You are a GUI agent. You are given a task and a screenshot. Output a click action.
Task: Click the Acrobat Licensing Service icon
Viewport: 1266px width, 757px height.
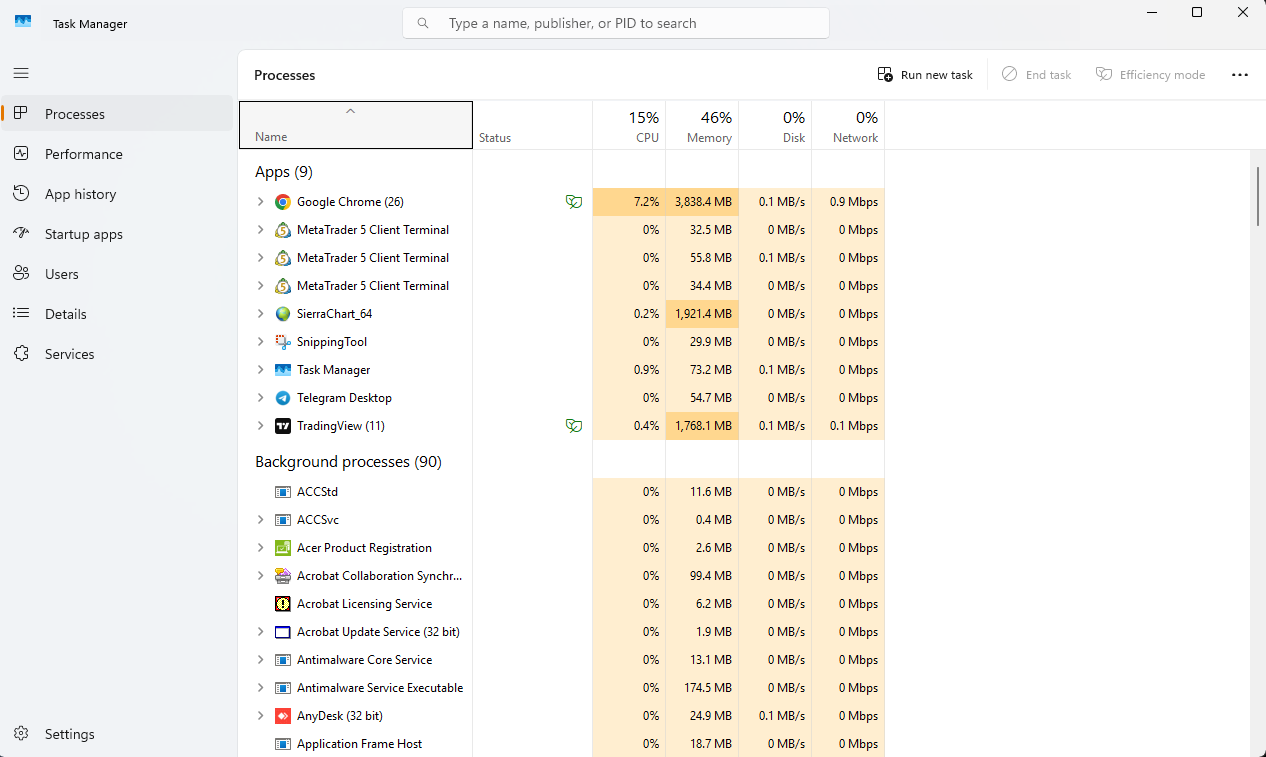pyautogui.click(x=283, y=604)
